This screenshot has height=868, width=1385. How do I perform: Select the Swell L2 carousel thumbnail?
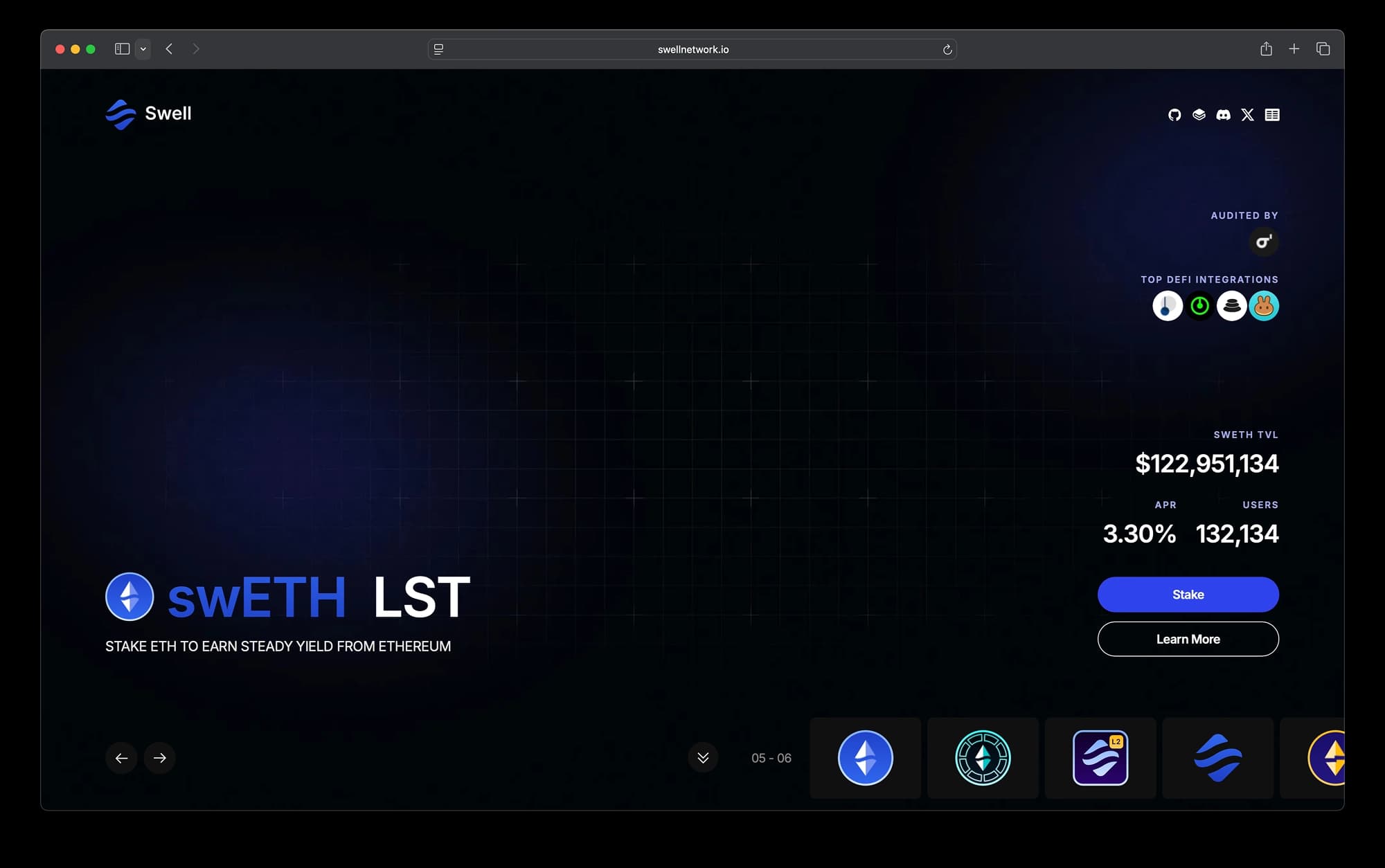pos(1100,758)
